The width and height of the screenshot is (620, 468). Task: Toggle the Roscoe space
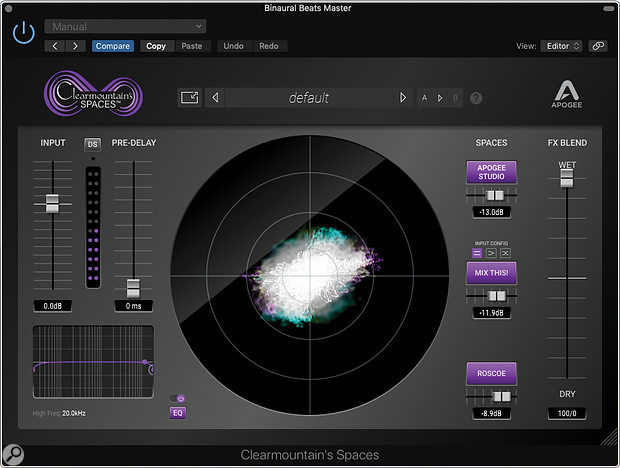[491, 374]
